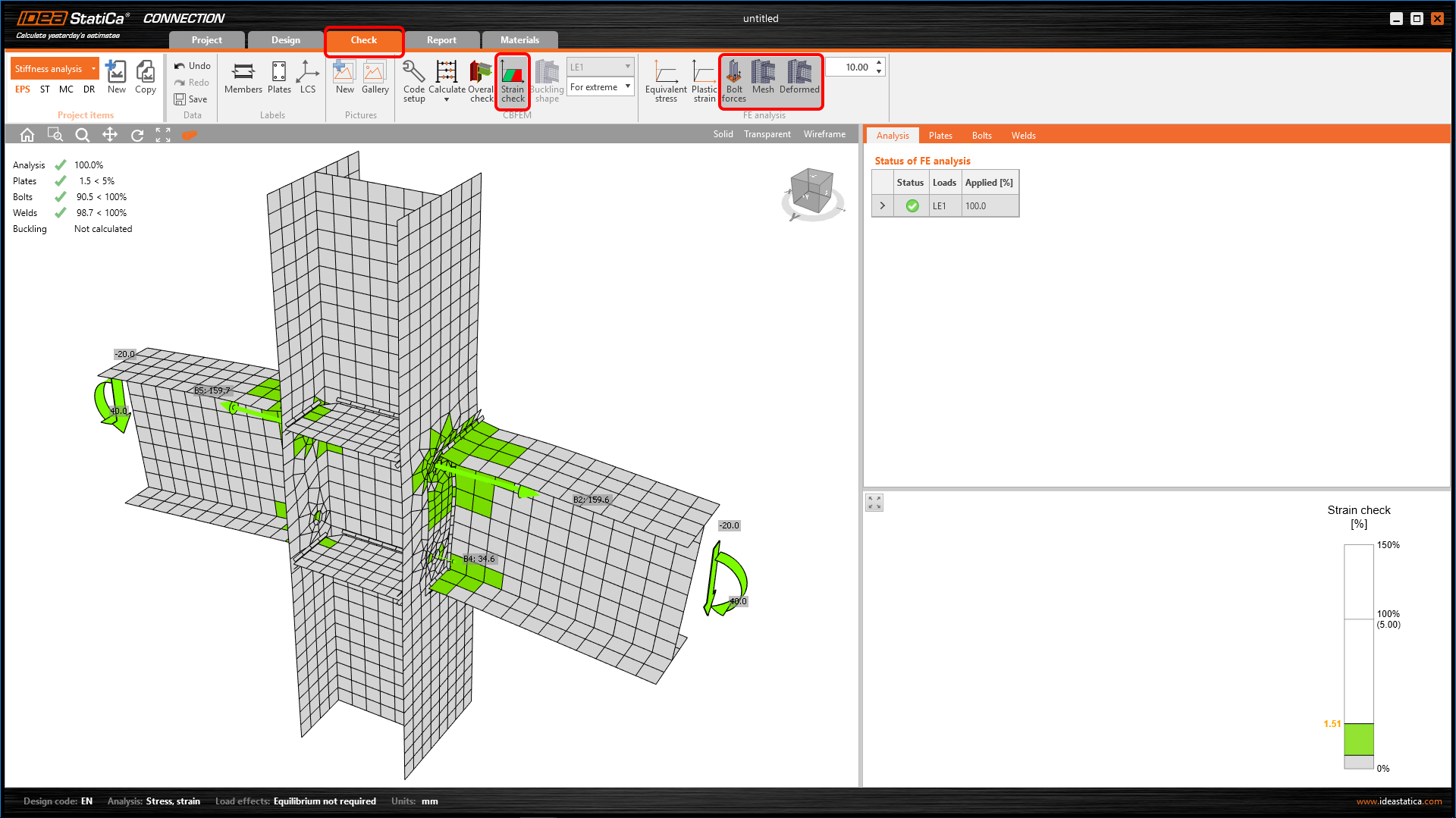Switch to the Welds results tab
Viewport: 1456px width, 818px height.
pos(1023,136)
